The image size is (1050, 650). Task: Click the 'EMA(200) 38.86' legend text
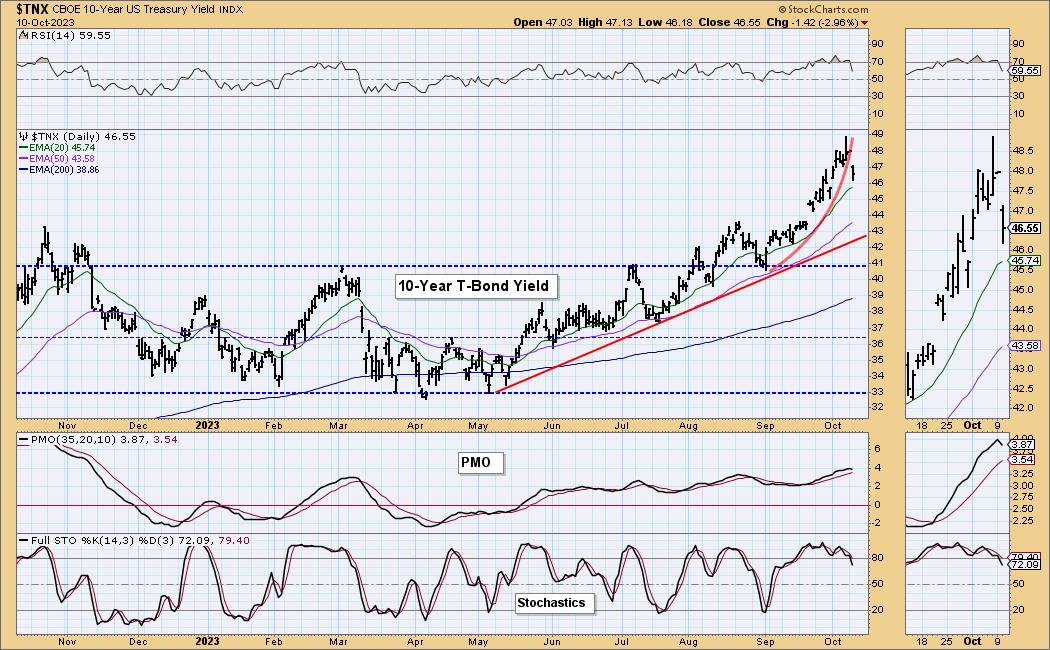coord(64,170)
